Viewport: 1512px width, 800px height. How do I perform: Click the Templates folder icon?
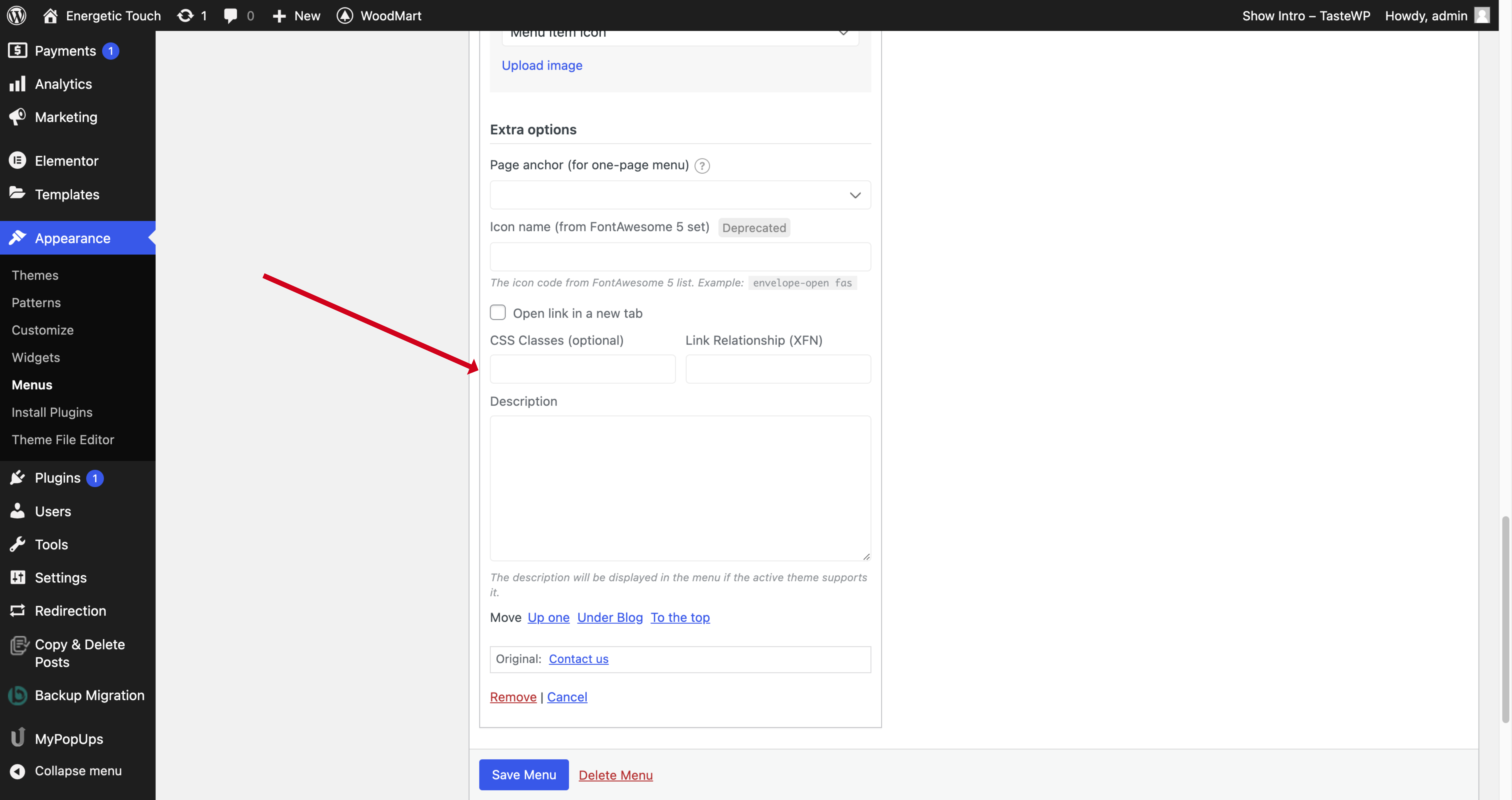pyautogui.click(x=18, y=193)
